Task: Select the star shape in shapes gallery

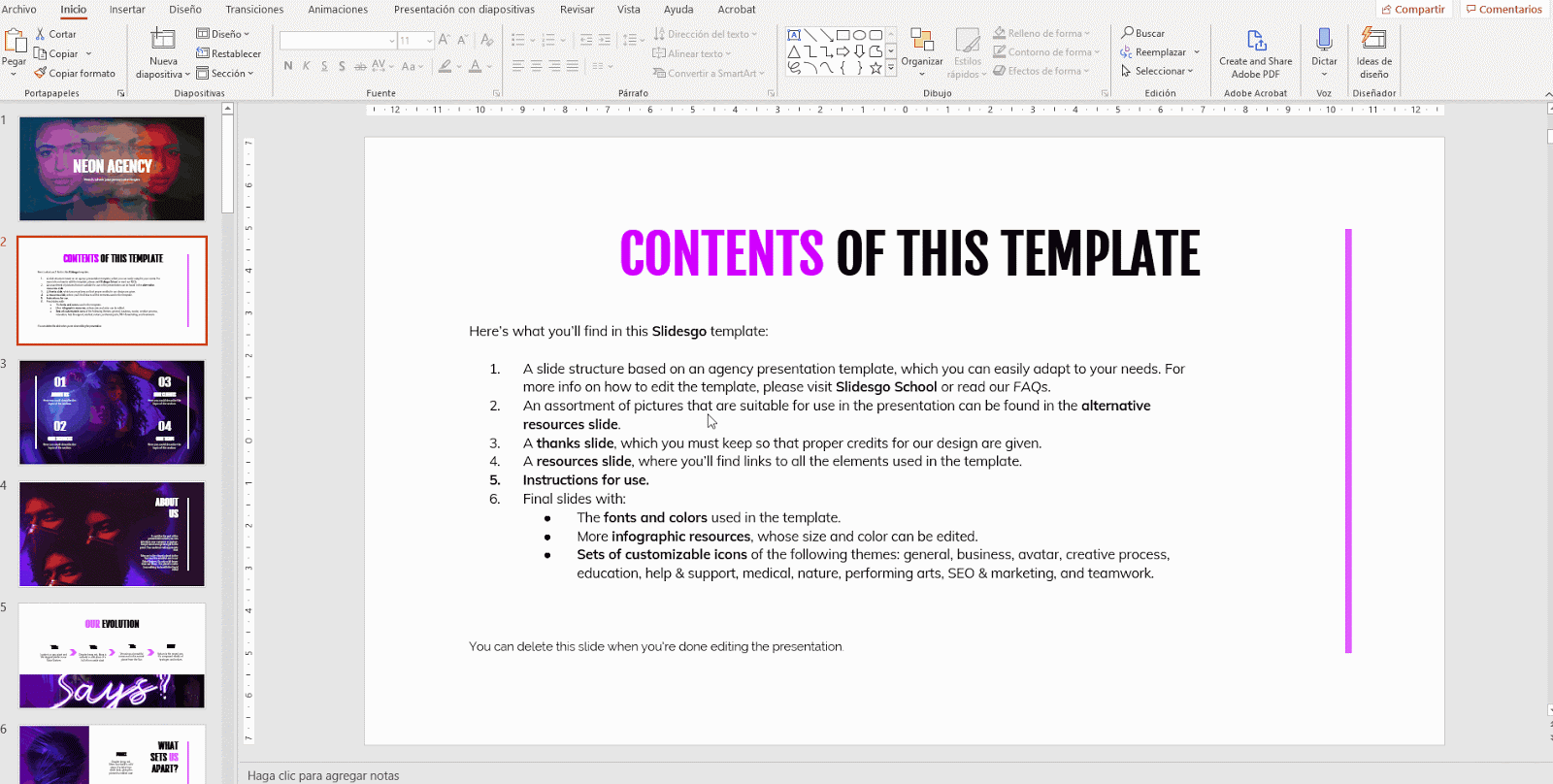Action: pos(876,68)
